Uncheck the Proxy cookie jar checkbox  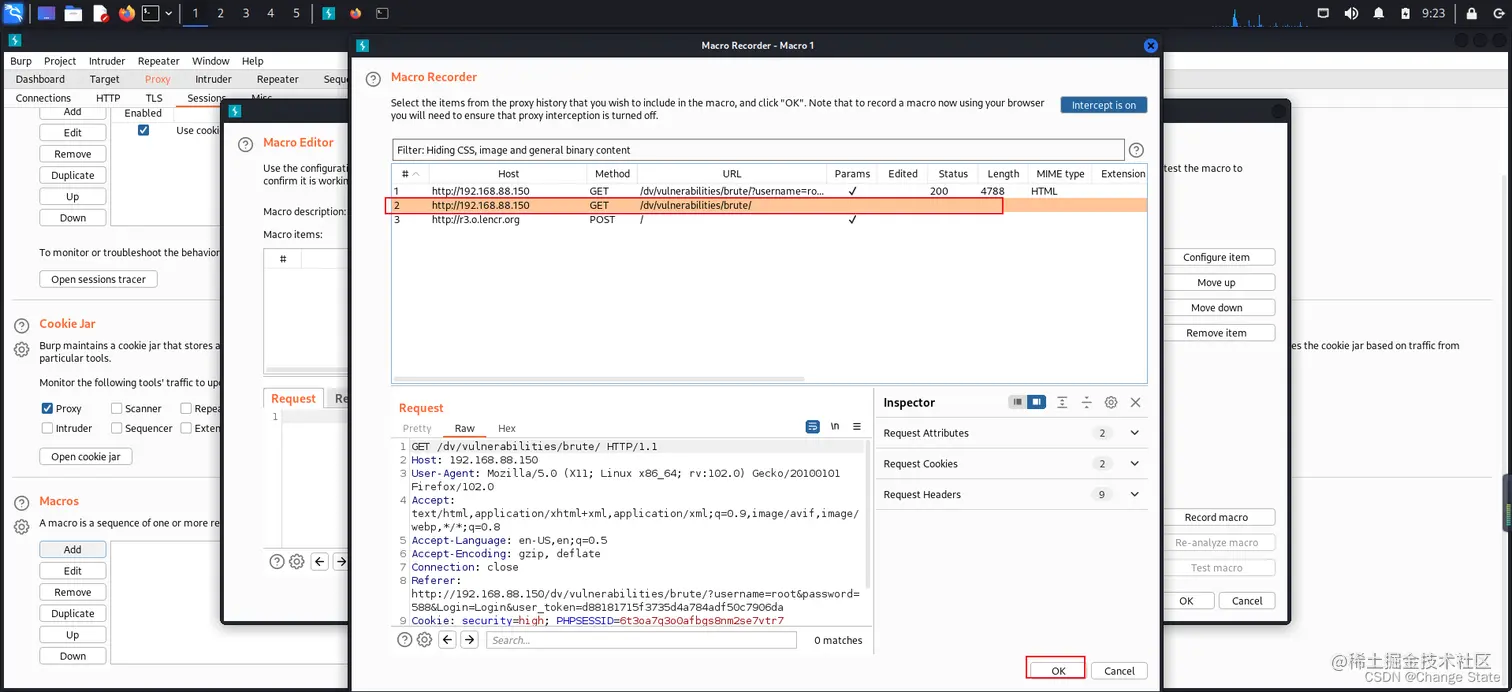point(47,408)
